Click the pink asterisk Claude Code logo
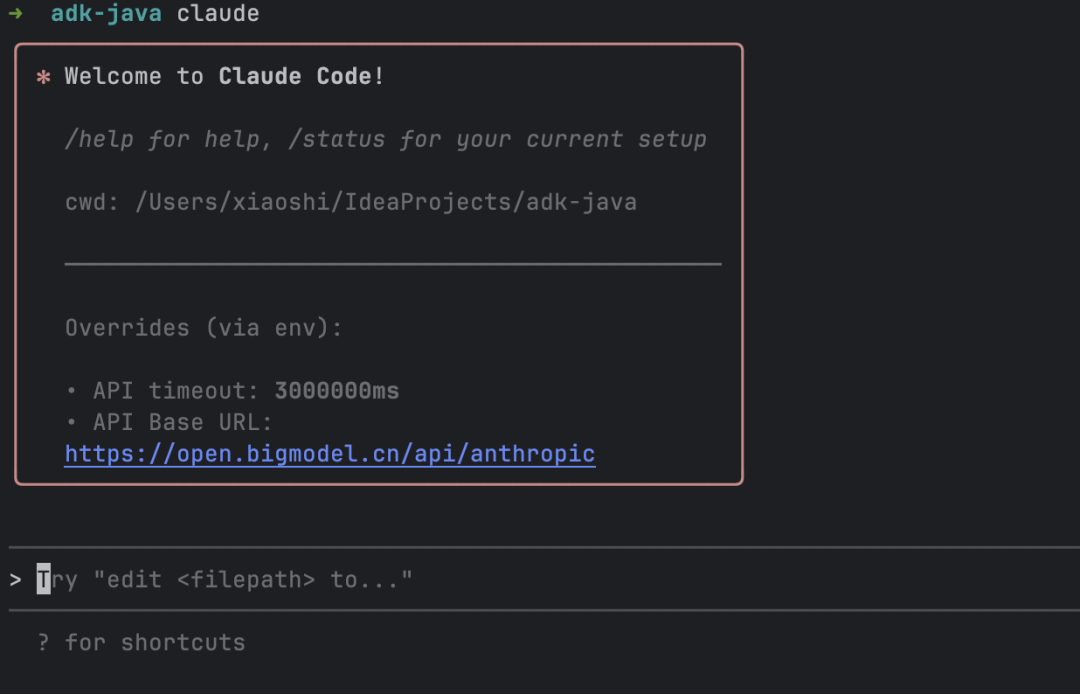The image size is (1080, 694). 43,76
